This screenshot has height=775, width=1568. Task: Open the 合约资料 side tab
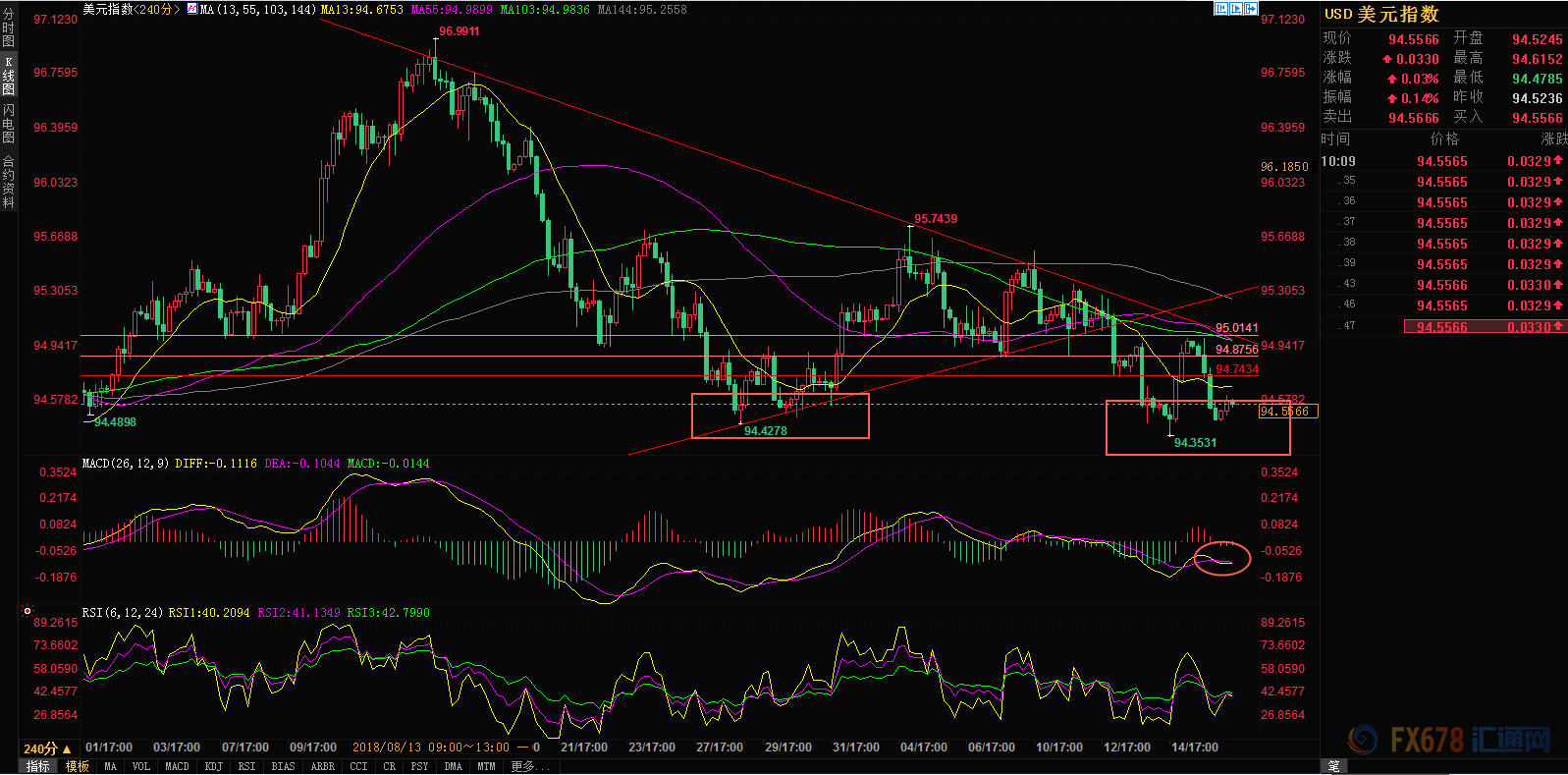click(x=9, y=183)
